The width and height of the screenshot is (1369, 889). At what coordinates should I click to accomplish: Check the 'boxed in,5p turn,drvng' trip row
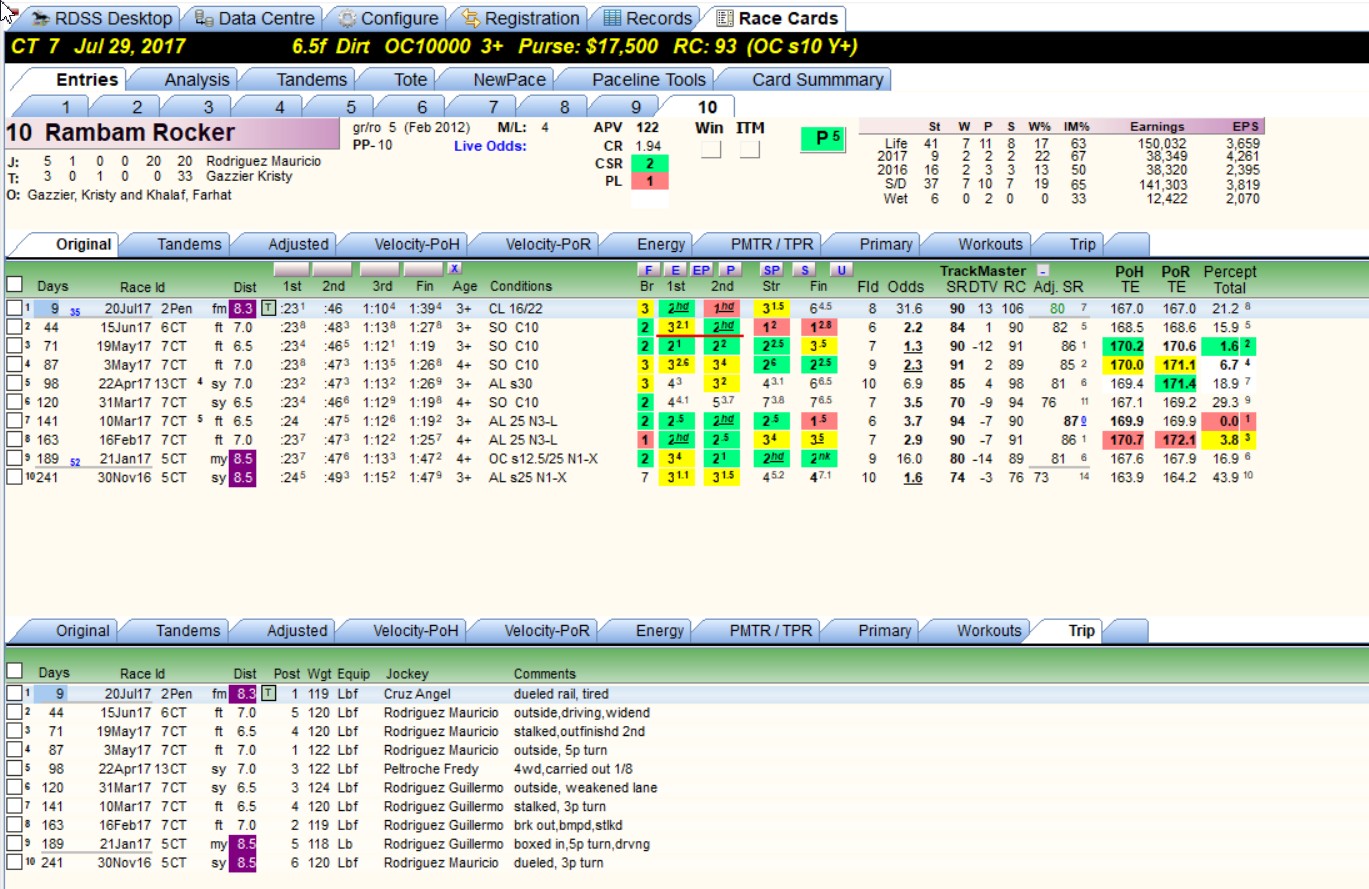(13, 844)
